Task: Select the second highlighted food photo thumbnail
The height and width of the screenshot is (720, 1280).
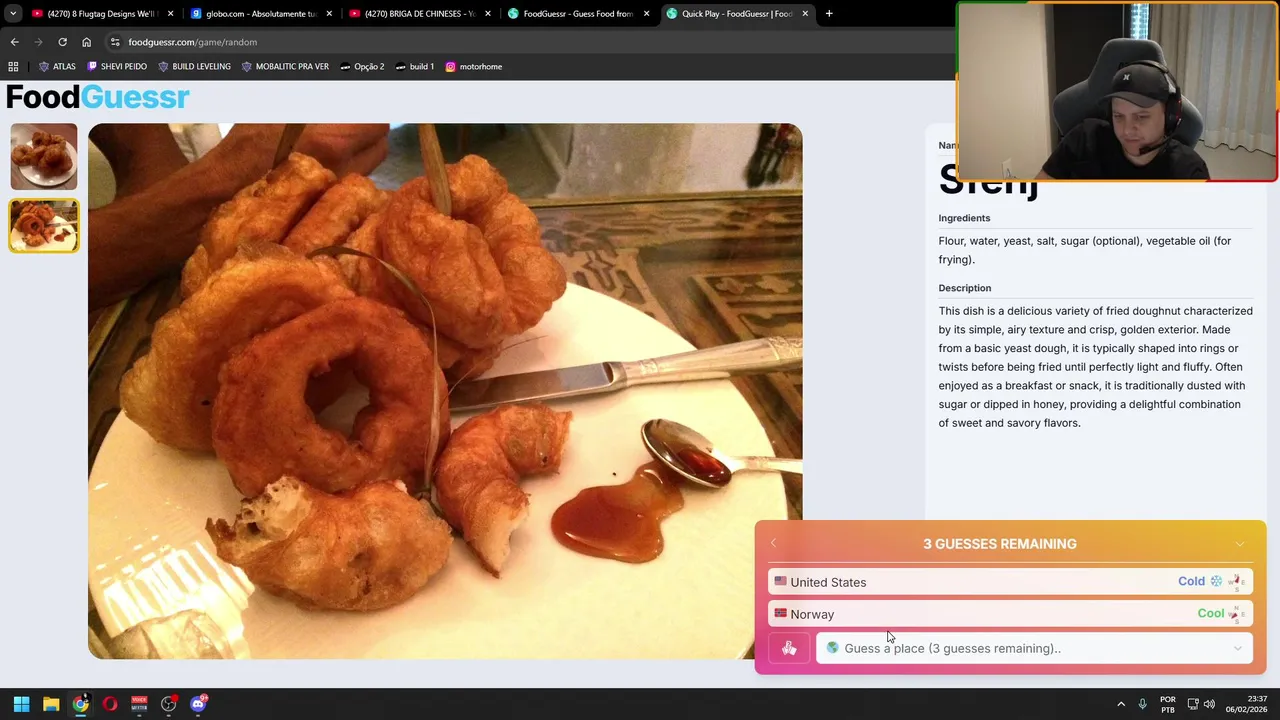Action: point(44,225)
